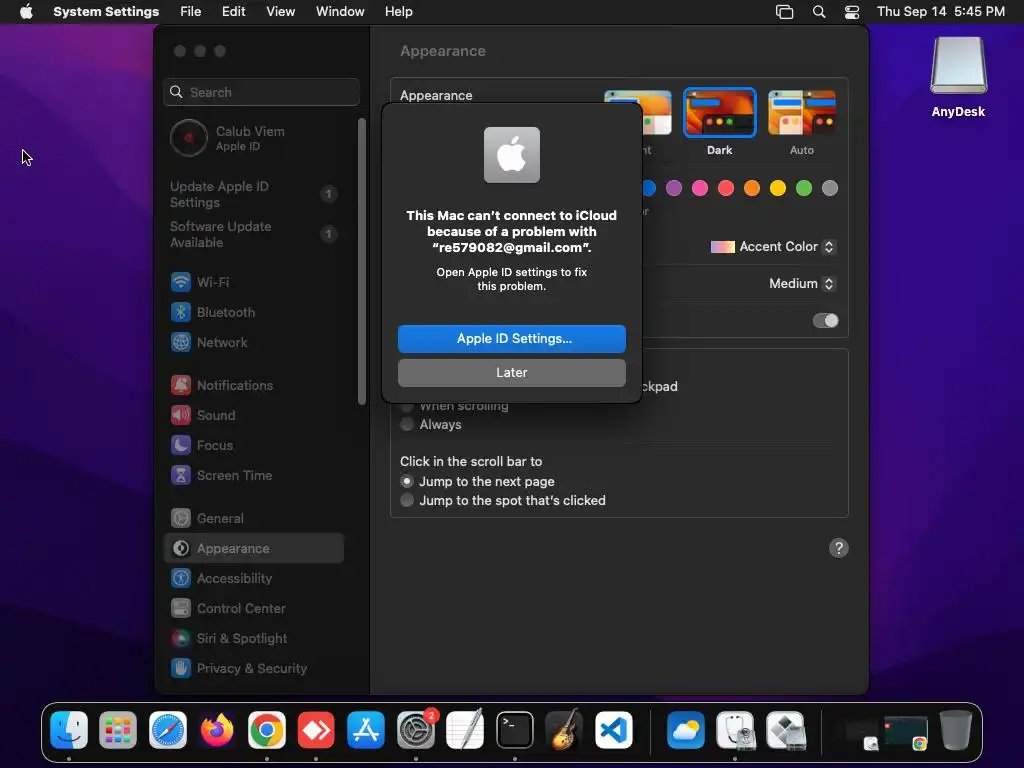Click the Sound speaker icon
Screen dimensions: 1024x768
point(181,415)
